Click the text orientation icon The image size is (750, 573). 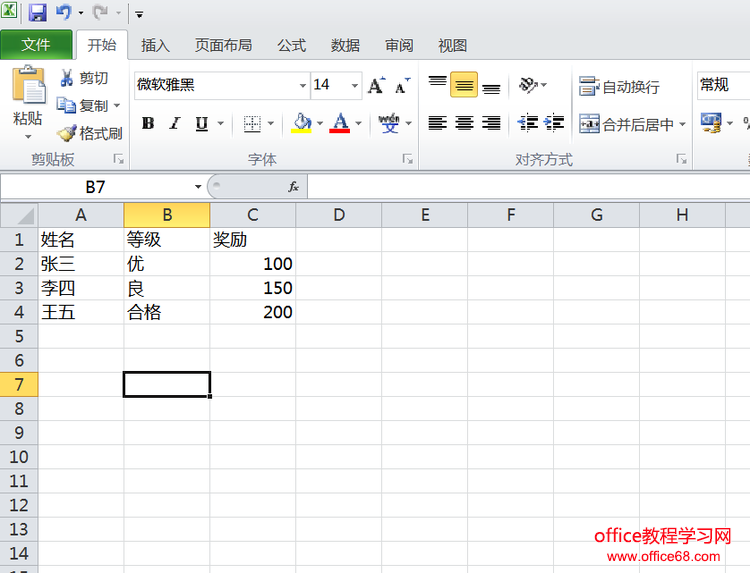pyautogui.click(x=528, y=86)
